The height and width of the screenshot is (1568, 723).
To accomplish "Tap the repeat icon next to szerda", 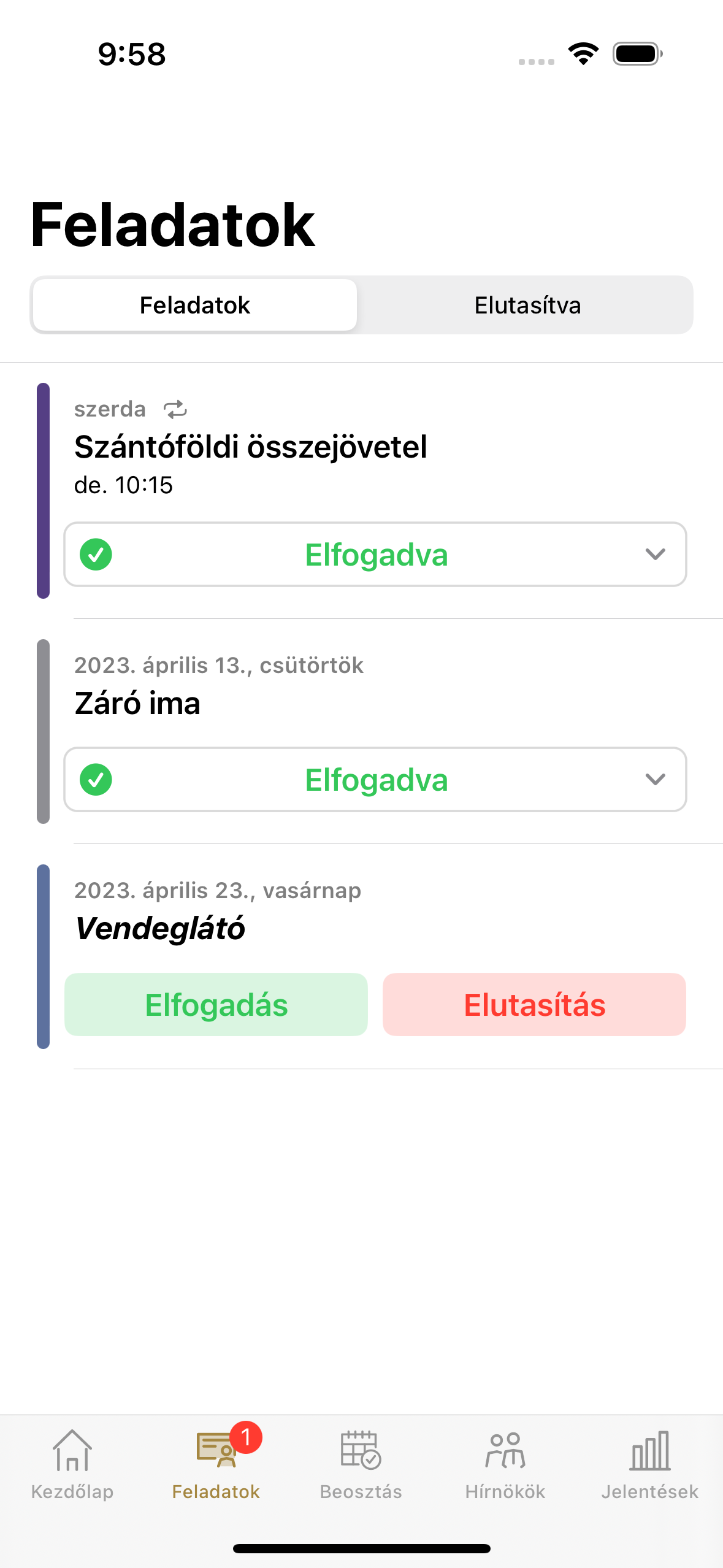I will [175, 409].
